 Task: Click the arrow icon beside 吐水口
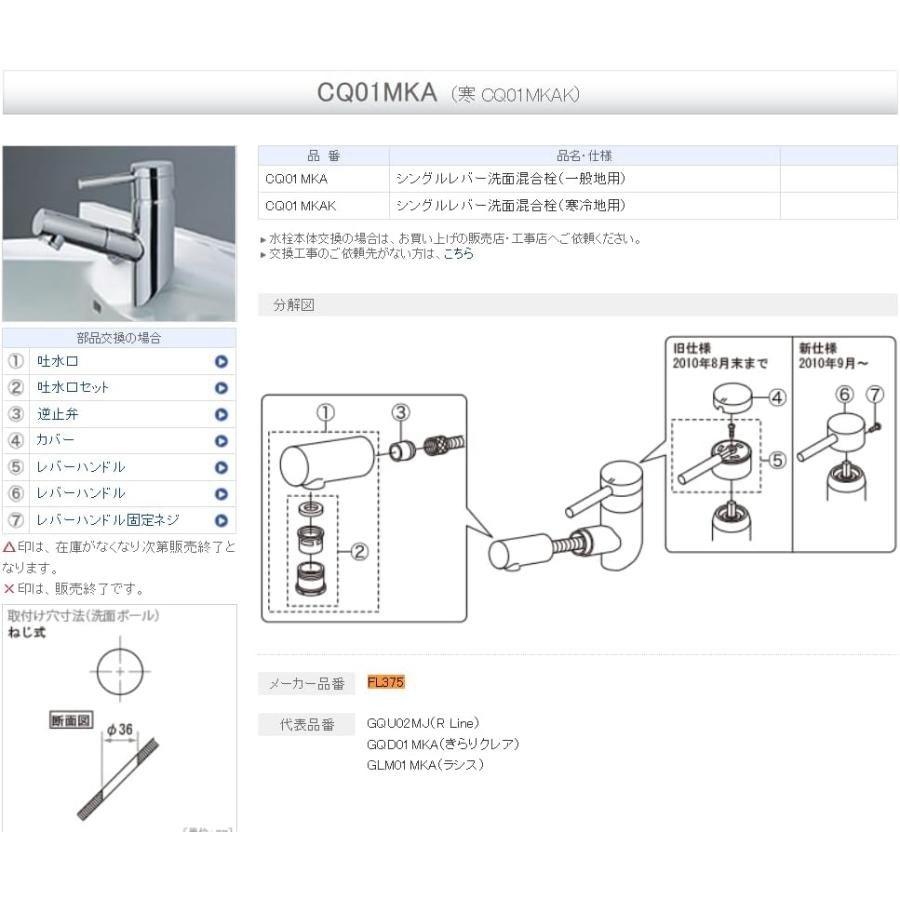pos(222,360)
